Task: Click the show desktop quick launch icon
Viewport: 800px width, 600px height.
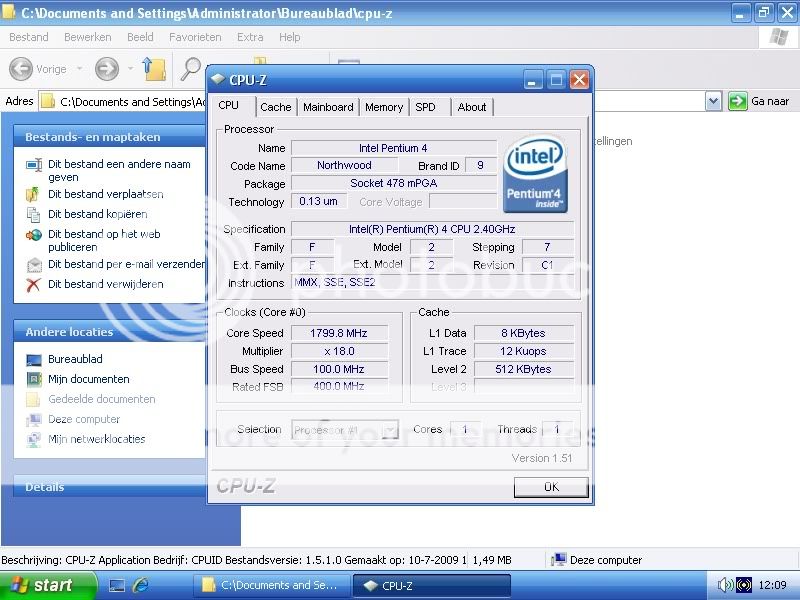Action: pos(116,585)
